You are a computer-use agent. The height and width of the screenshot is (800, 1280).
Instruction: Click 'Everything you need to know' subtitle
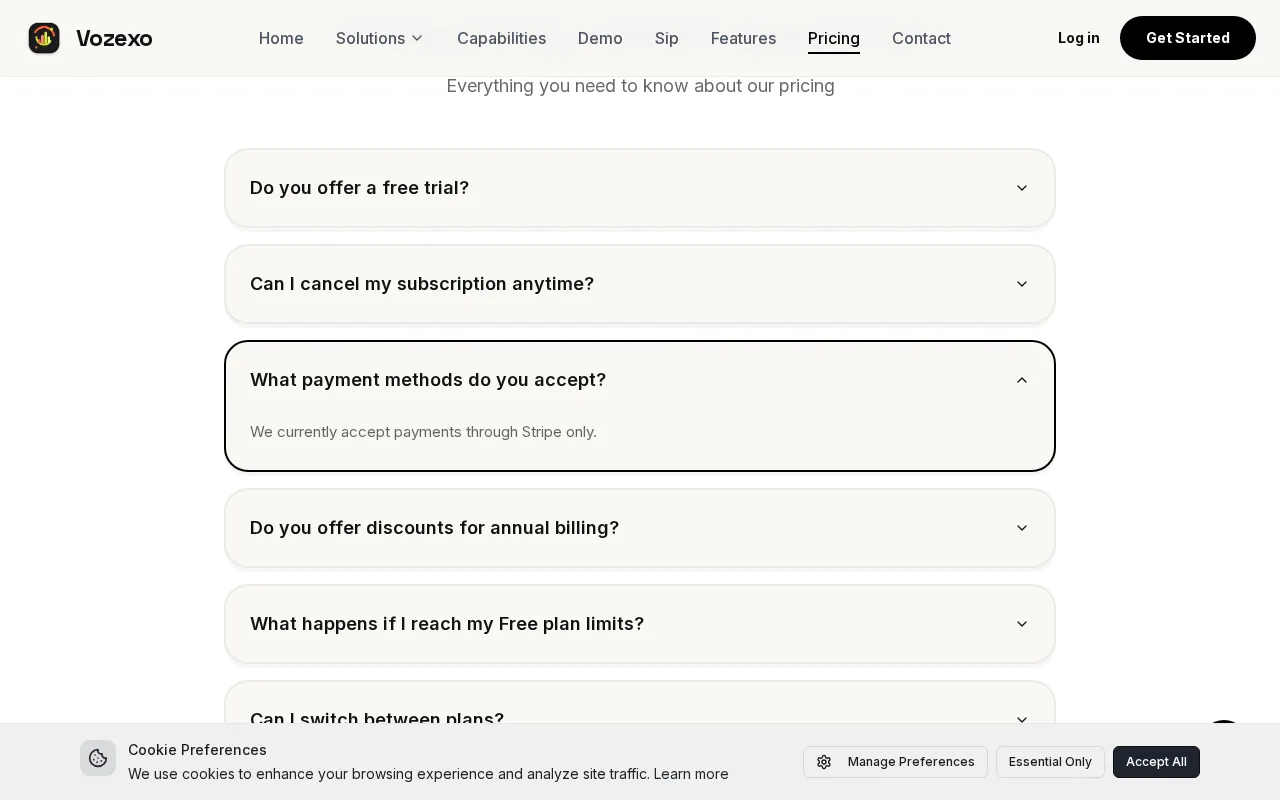[640, 86]
